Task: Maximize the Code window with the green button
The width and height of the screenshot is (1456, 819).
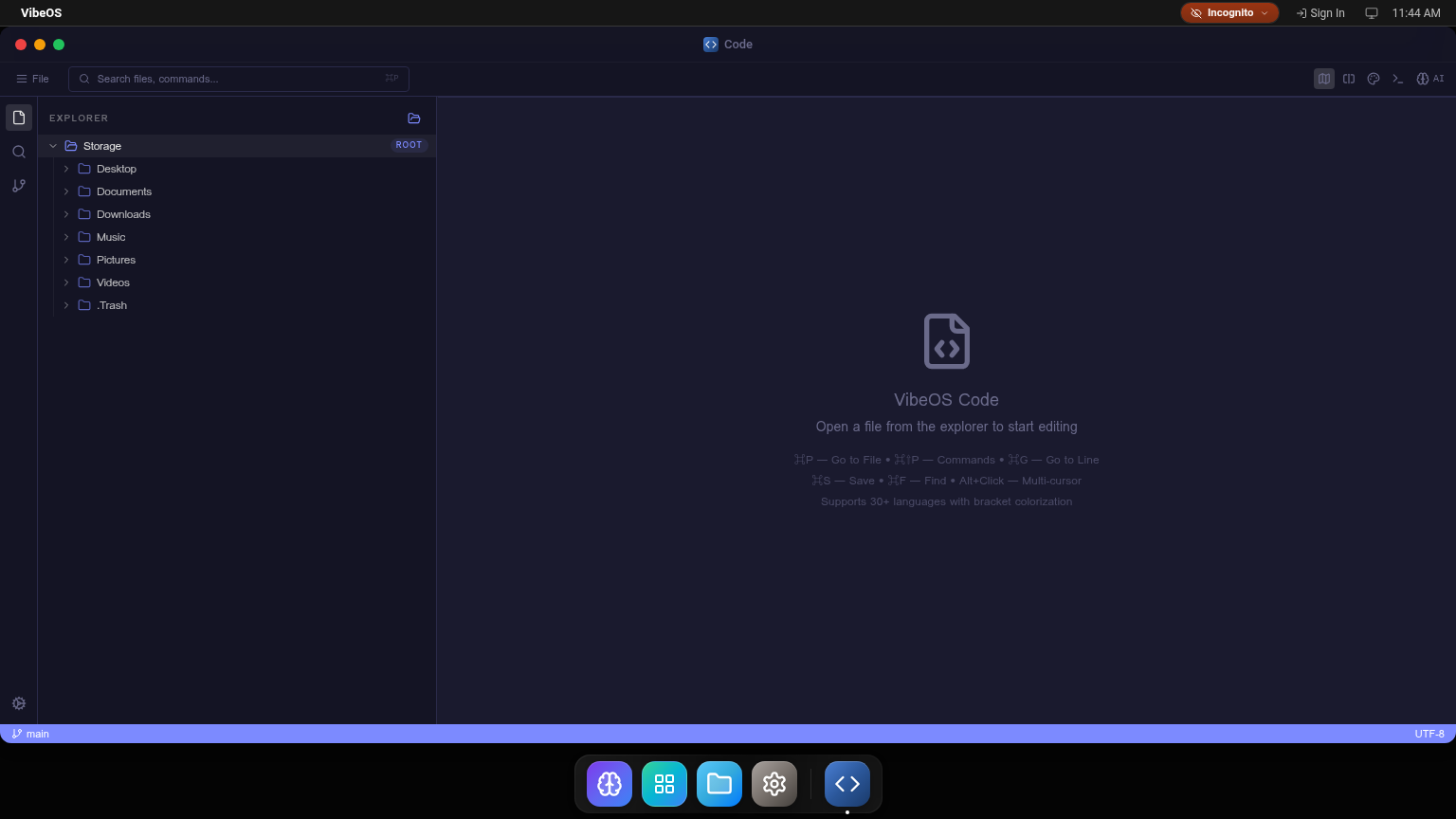Action: [x=59, y=45]
